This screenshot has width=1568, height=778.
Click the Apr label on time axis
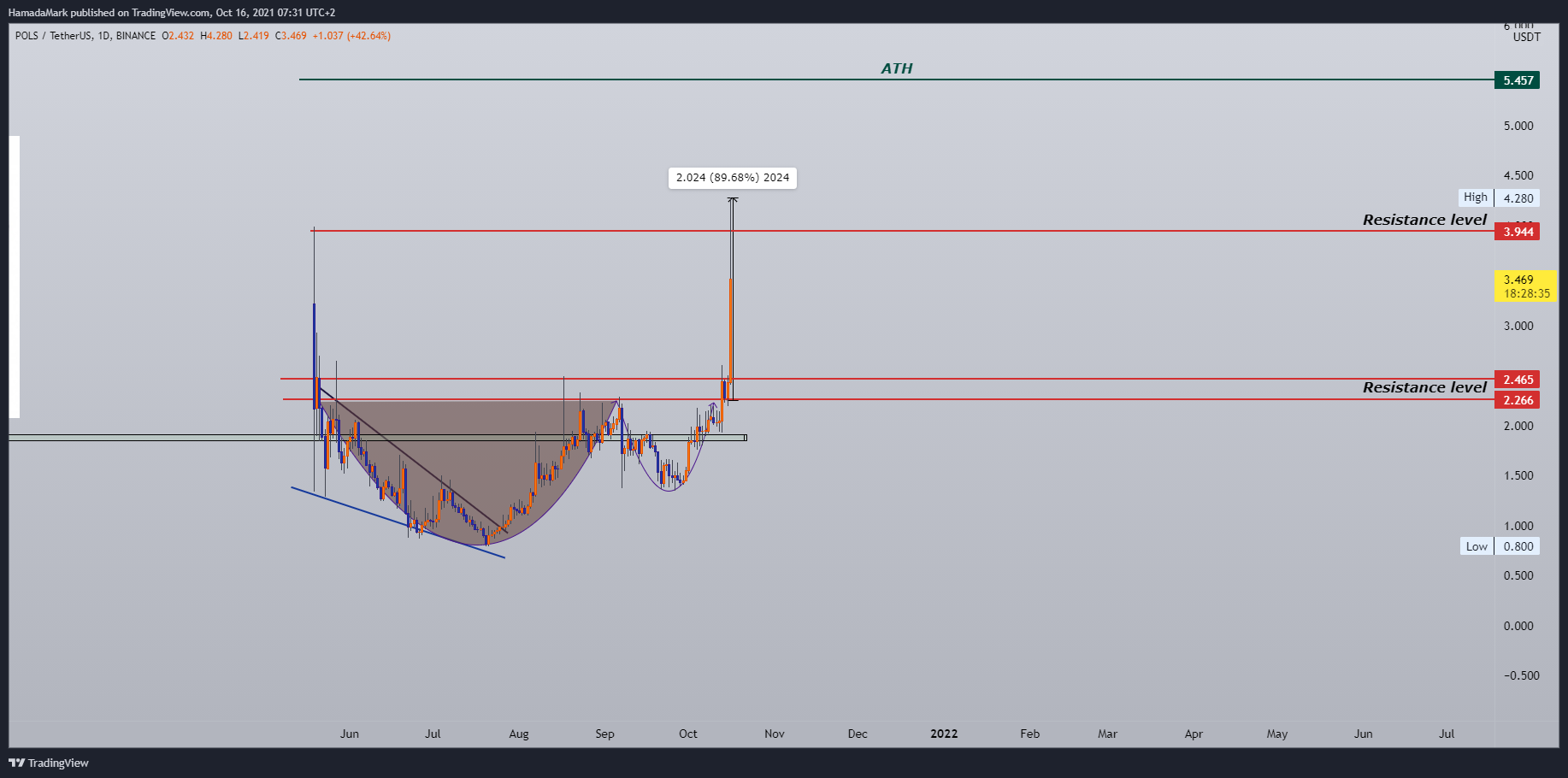pyautogui.click(x=1194, y=734)
